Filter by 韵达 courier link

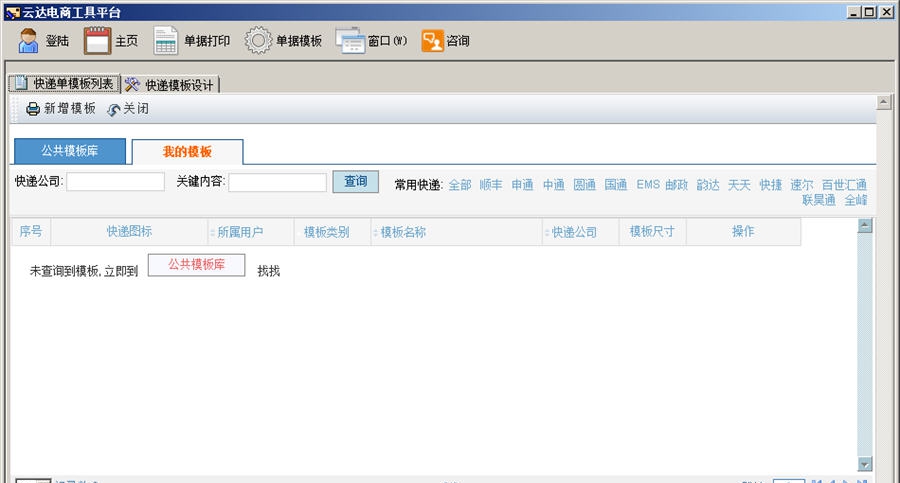point(708,185)
